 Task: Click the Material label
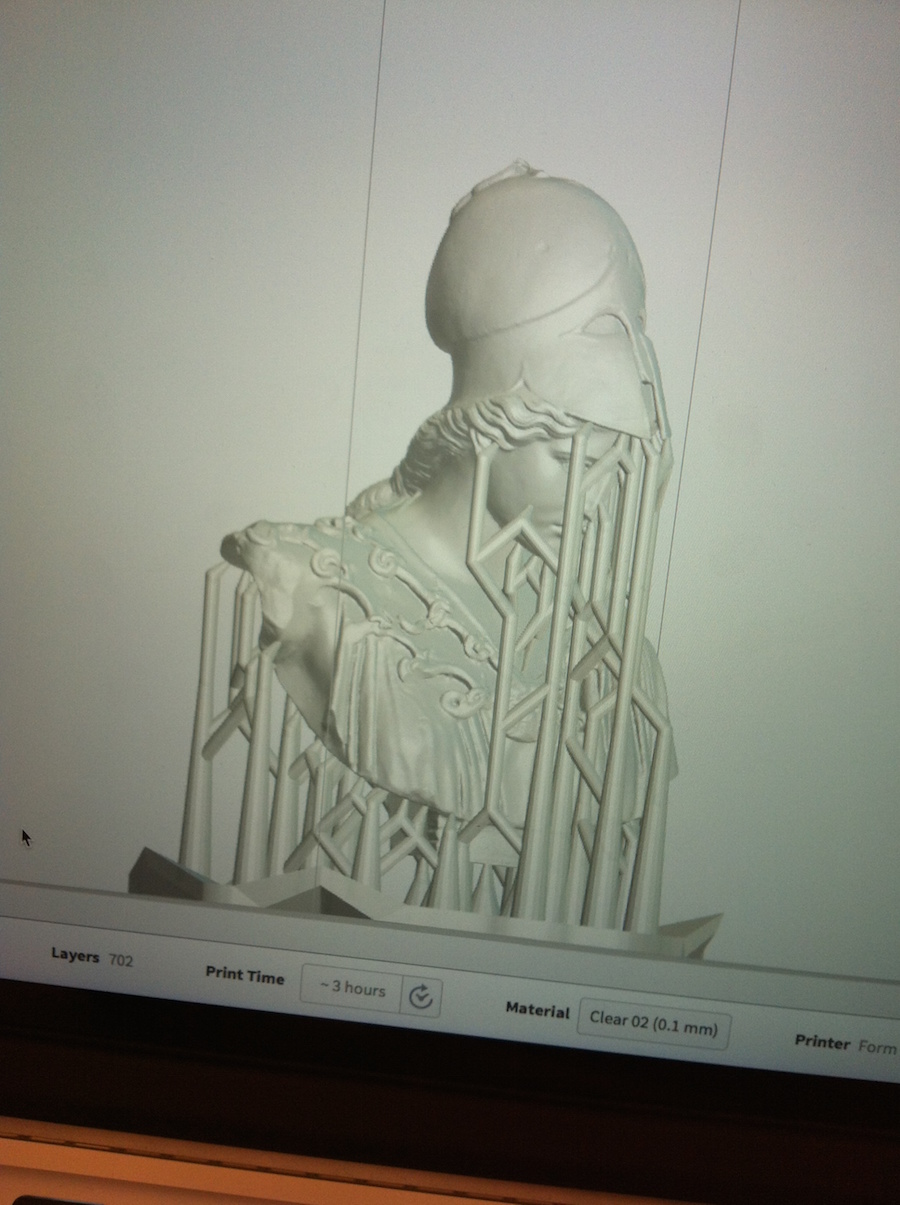tap(537, 1010)
